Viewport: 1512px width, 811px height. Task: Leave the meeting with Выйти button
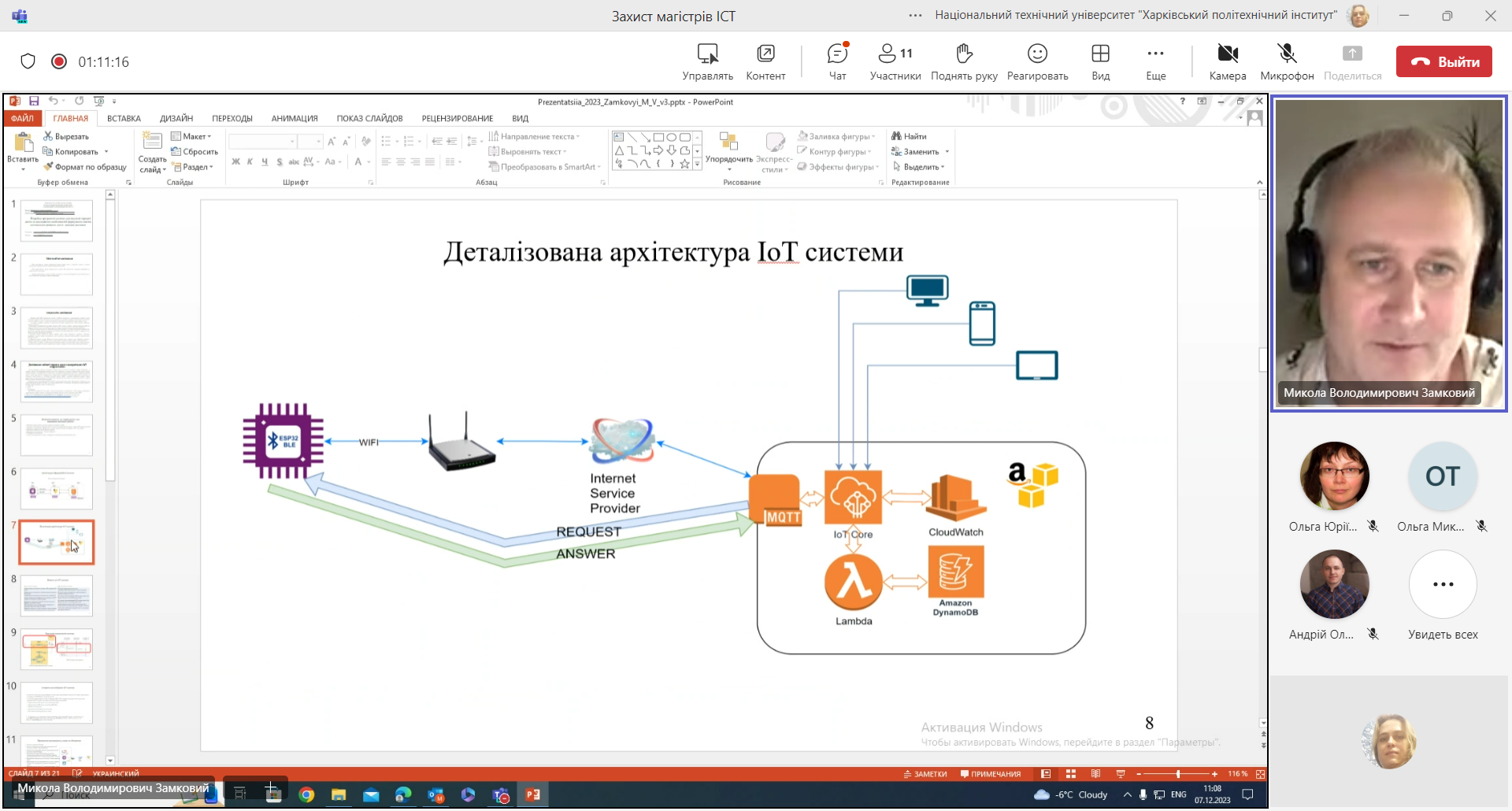click(x=1443, y=61)
